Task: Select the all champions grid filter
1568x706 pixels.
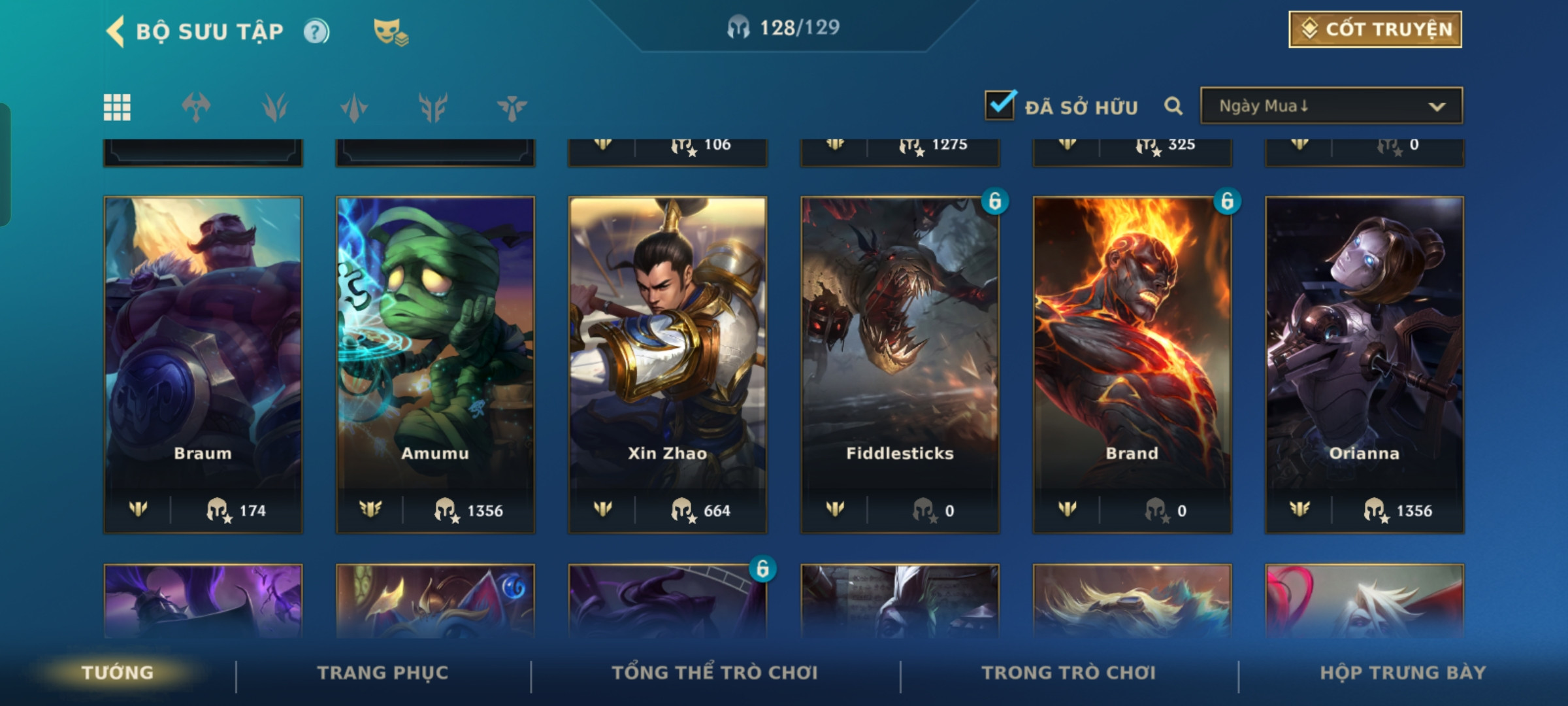Action: pyautogui.click(x=117, y=107)
